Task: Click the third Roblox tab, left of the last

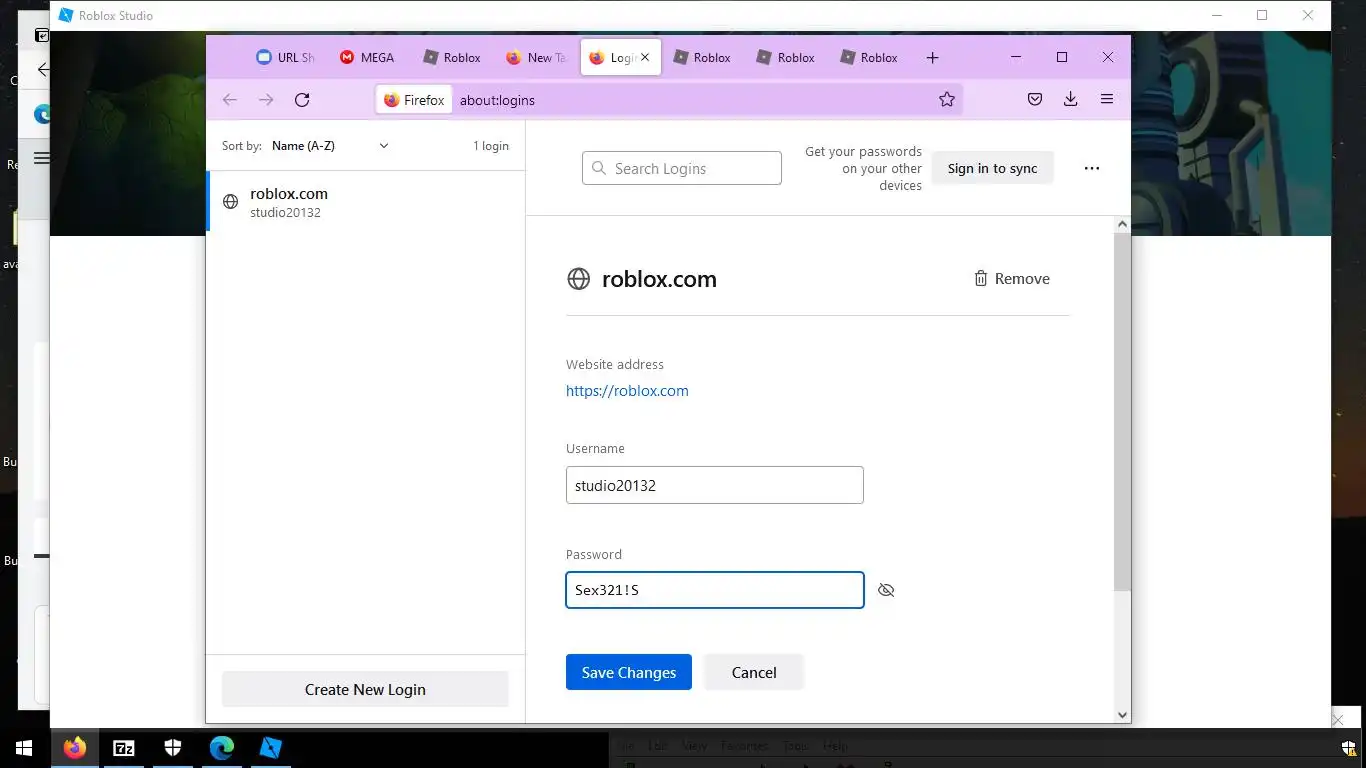Action: click(x=786, y=58)
